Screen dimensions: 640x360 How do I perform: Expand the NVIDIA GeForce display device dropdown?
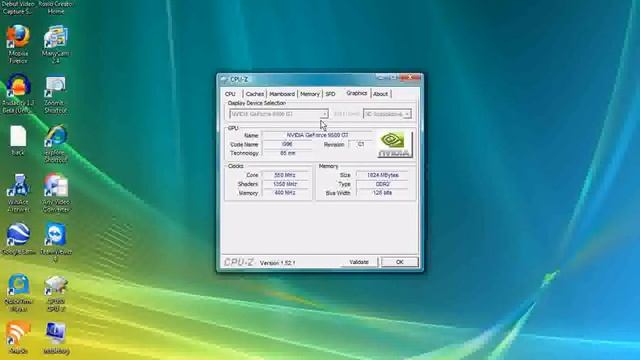click(279, 114)
